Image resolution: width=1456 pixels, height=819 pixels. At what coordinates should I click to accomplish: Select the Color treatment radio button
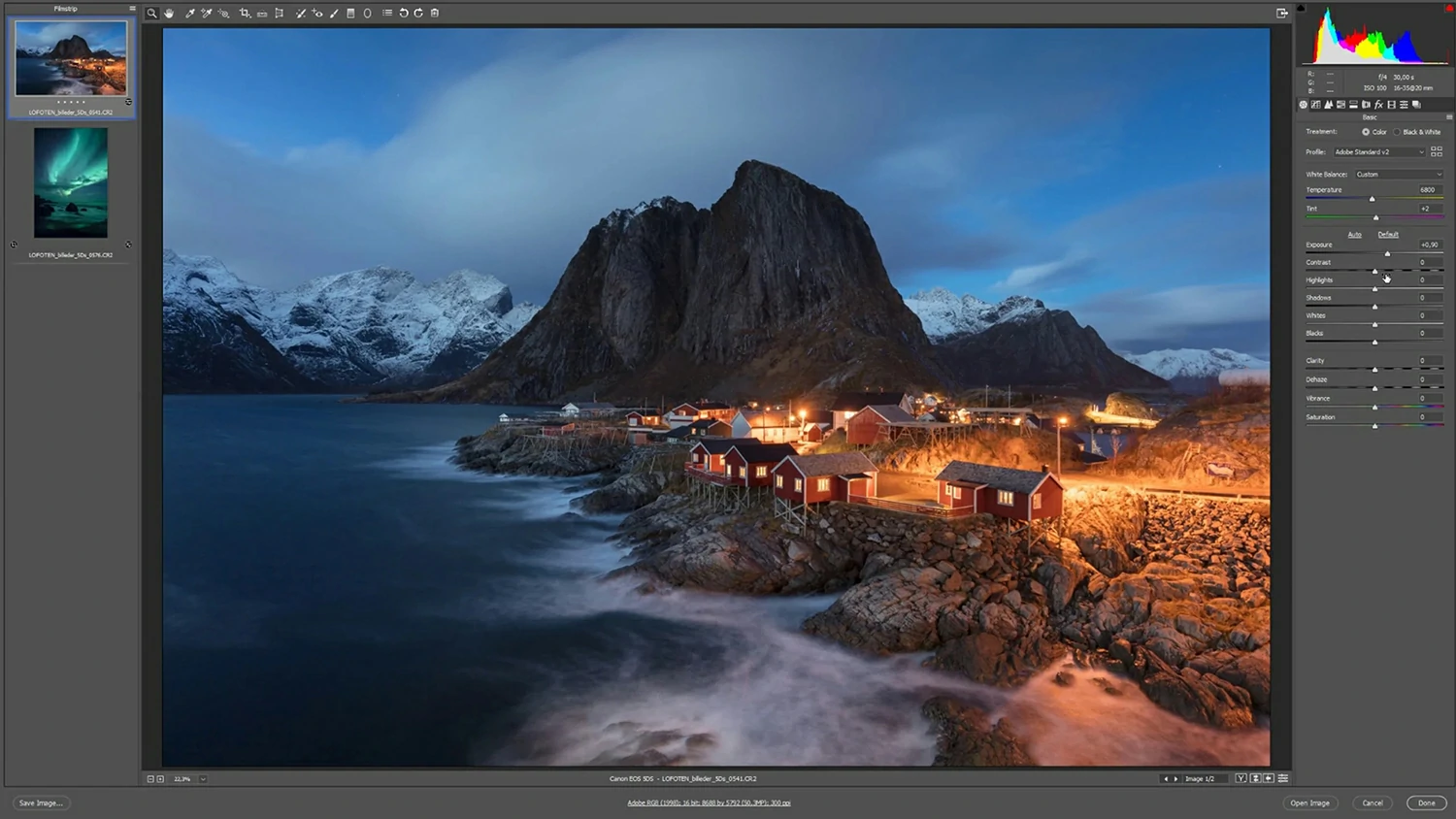(x=1366, y=132)
